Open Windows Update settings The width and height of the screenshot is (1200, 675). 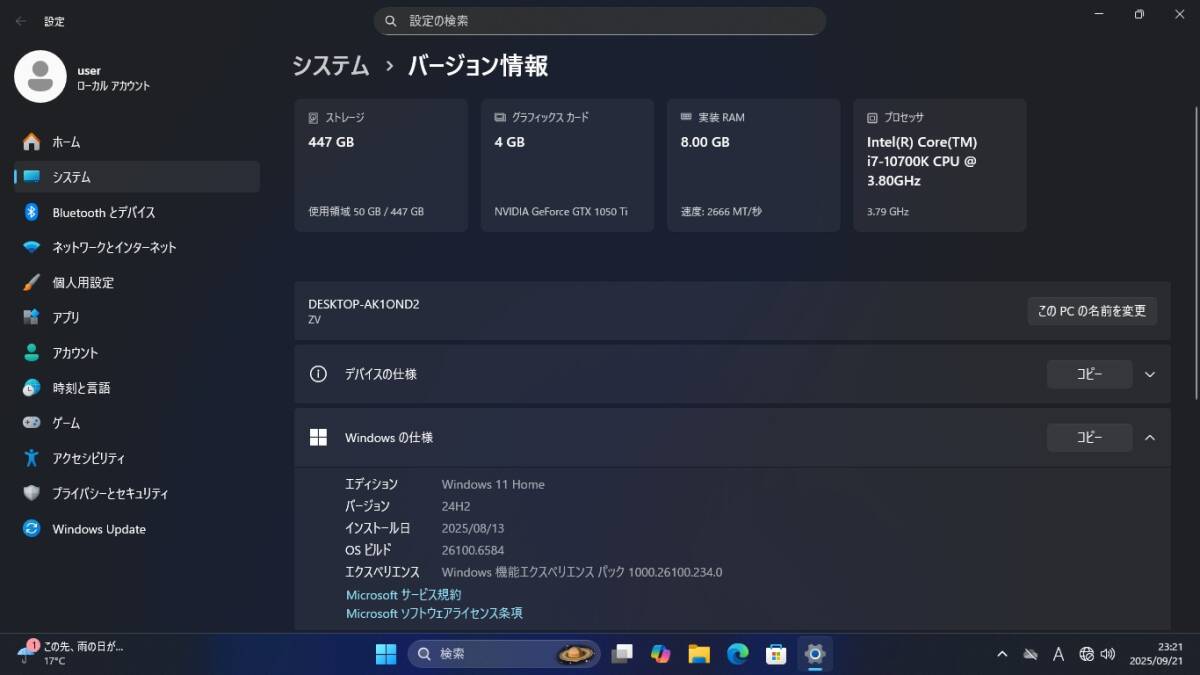98,529
